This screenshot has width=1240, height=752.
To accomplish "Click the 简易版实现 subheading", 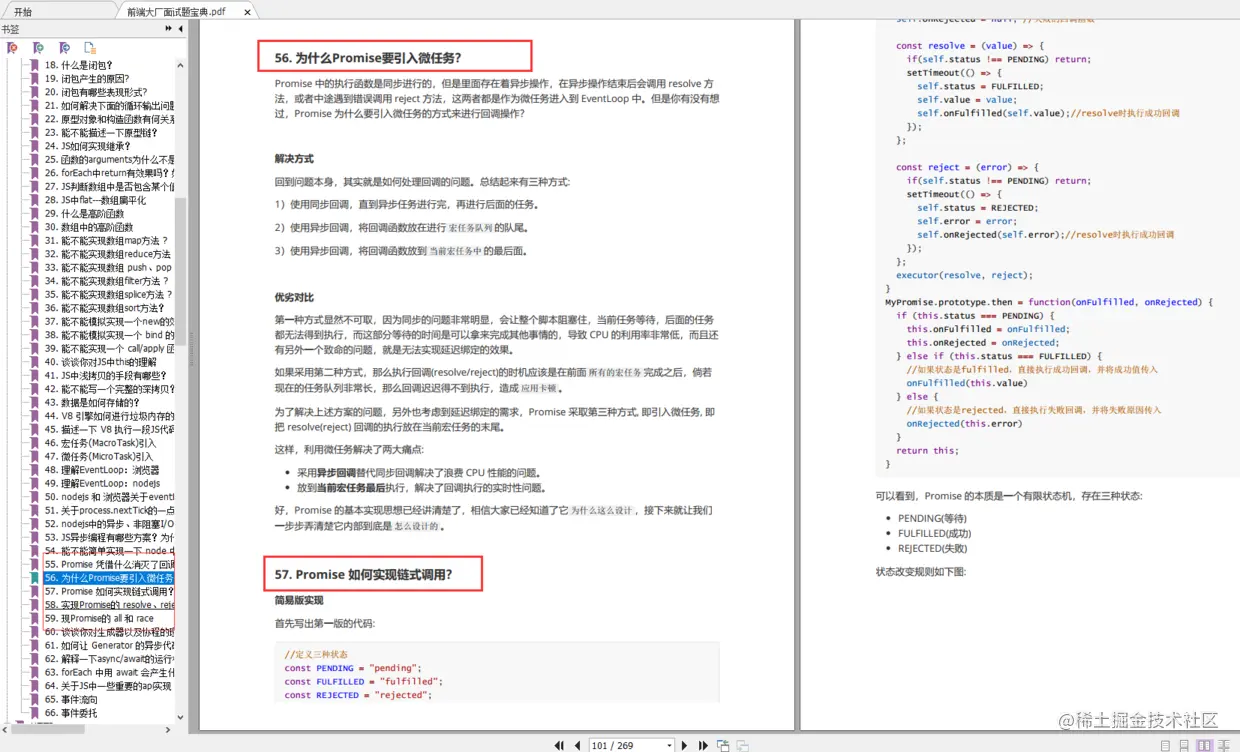I will pyautogui.click(x=299, y=600).
